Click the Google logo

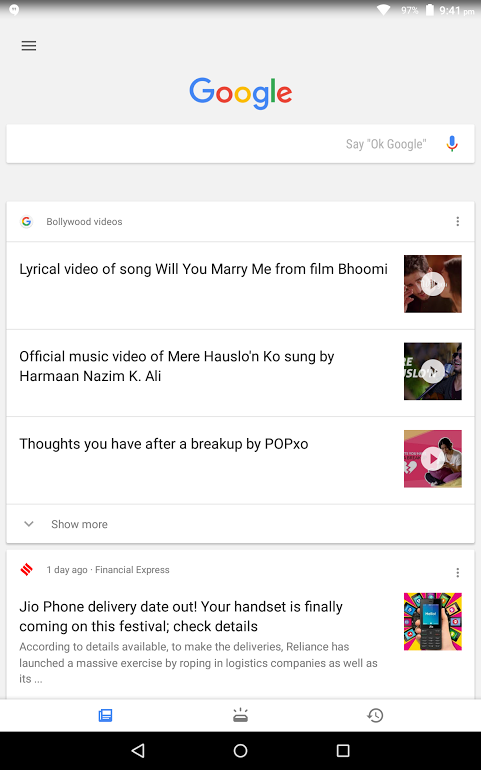[241, 93]
